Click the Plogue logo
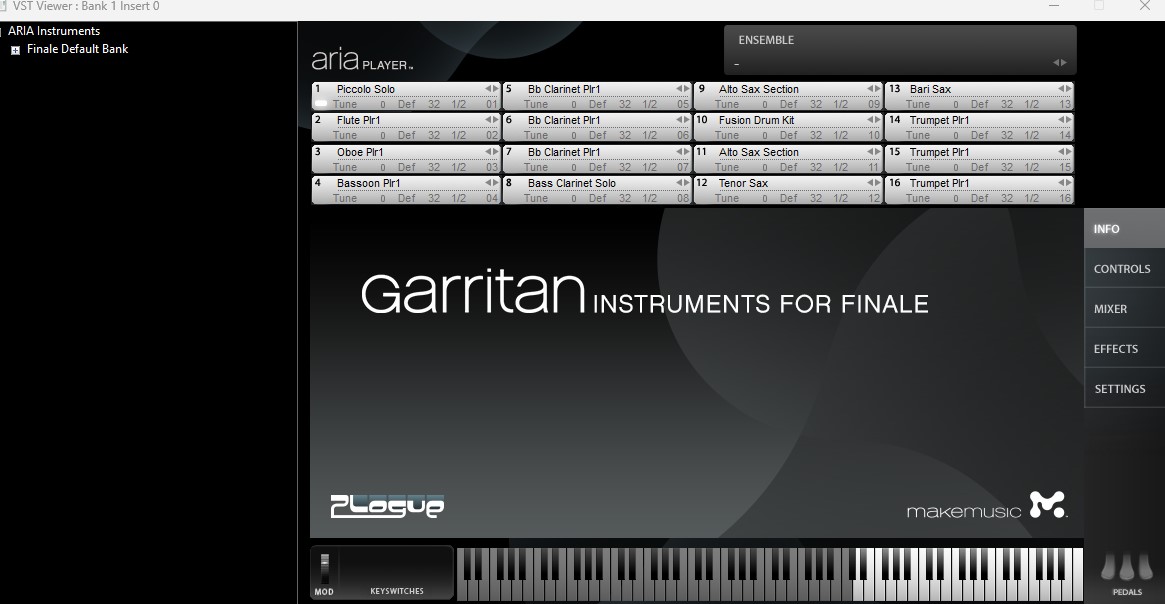 387,506
